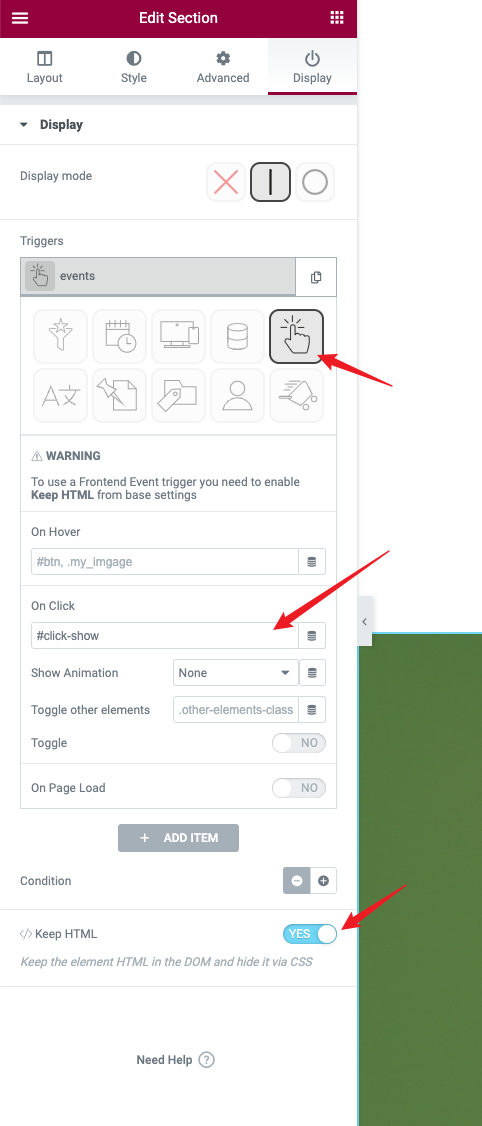This screenshot has width=482, height=1126.
Task: Duplicate the events trigger item
Action: pyautogui.click(x=316, y=276)
